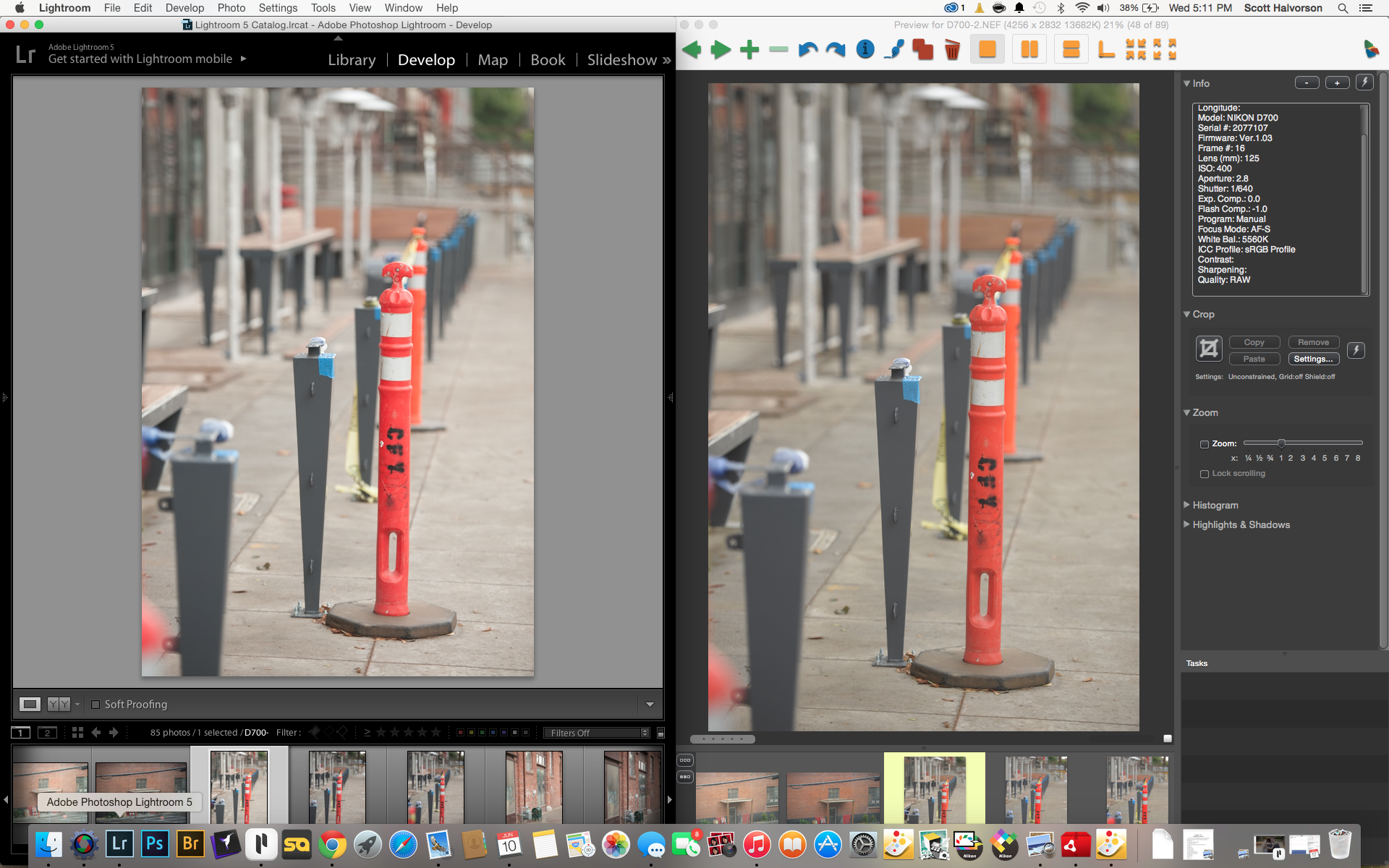The width and height of the screenshot is (1389, 868).
Task: Click the lightning bolt button in Crop panel
Action: (x=1356, y=350)
